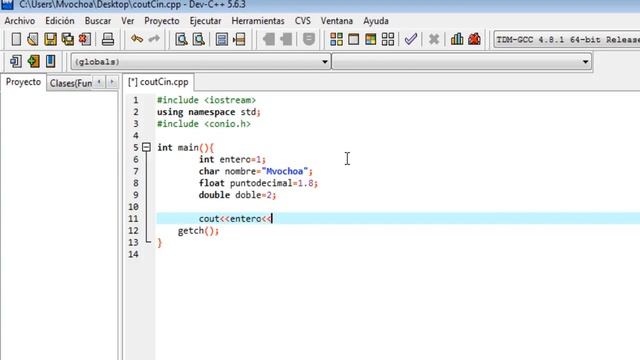Viewport: 640px width, 360px height.
Task: Click the text double doble=2;
Action: [237, 195]
